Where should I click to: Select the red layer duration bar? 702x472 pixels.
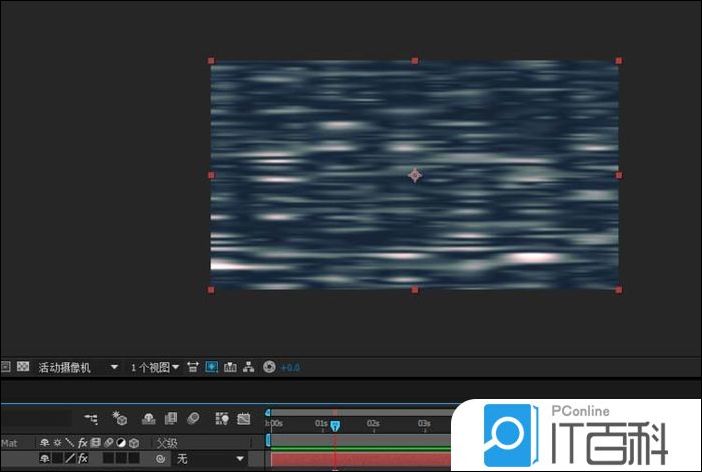pos(361,460)
